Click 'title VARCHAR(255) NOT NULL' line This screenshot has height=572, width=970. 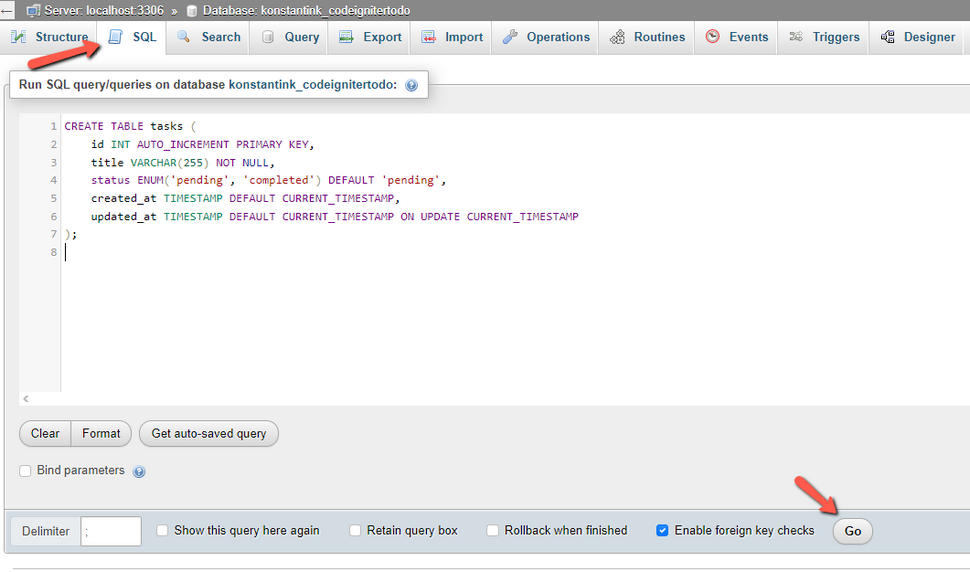click(182, 163)
